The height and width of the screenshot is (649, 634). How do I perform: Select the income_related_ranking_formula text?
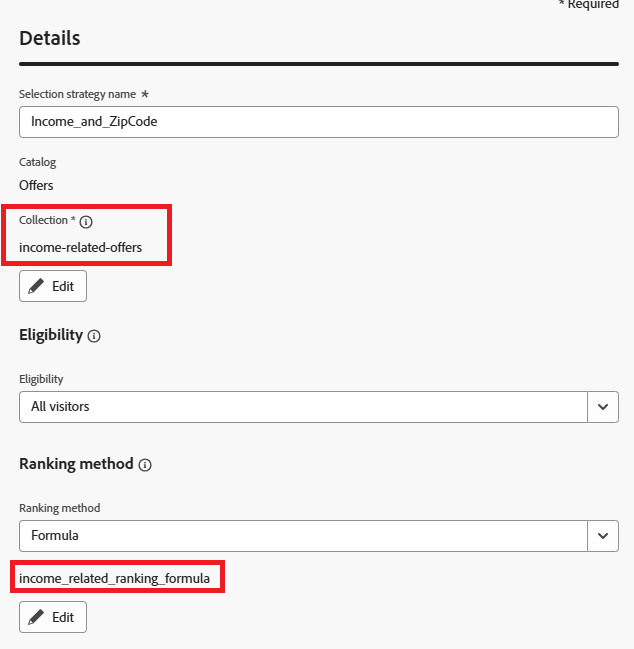(x=115, y=578)
